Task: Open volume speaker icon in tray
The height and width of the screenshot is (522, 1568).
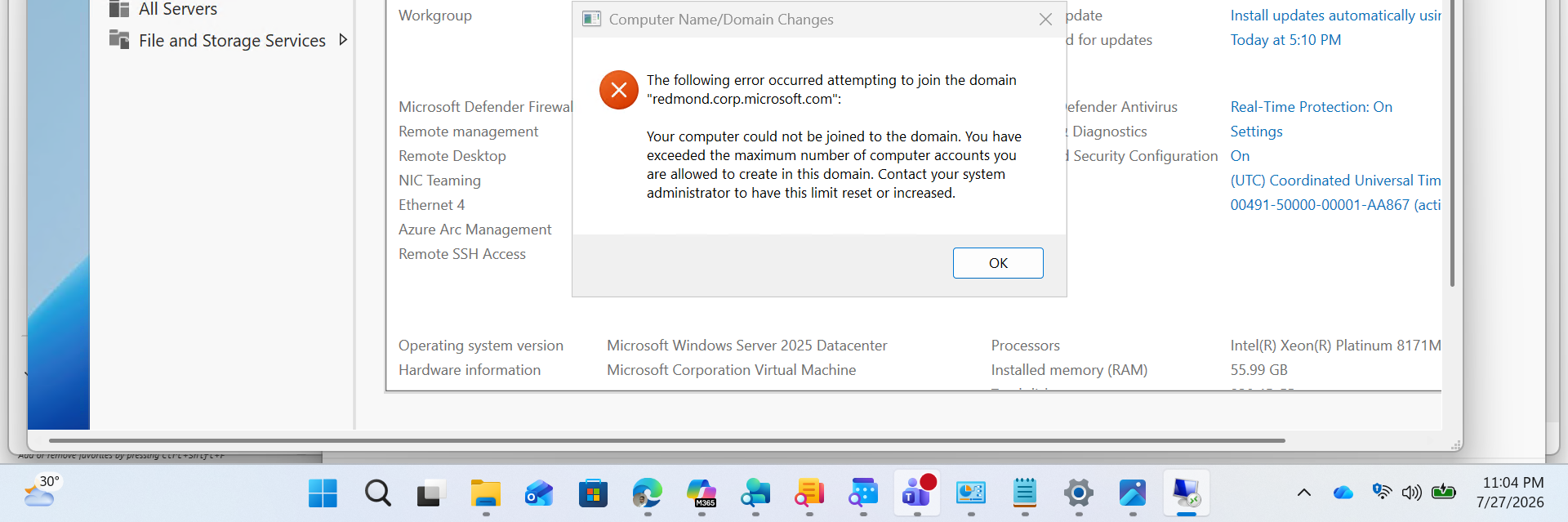Action: (1411, 493)
